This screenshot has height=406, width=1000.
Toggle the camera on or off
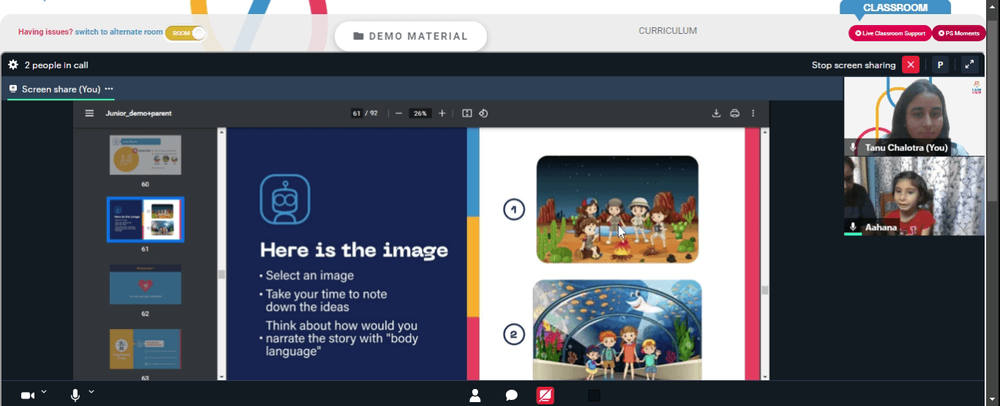click(27, 396)
